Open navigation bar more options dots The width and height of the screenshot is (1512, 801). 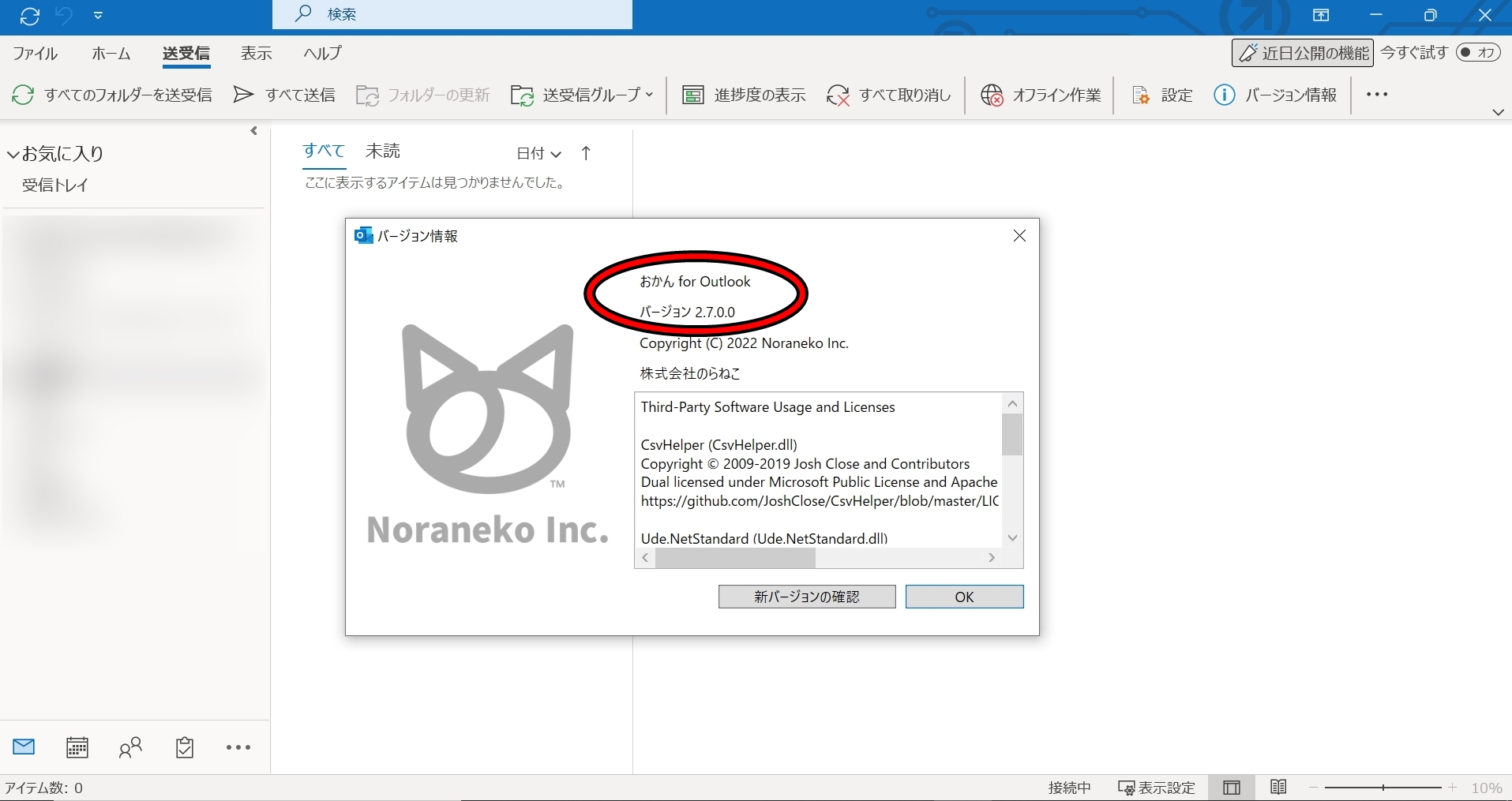[x=238, y=747]
